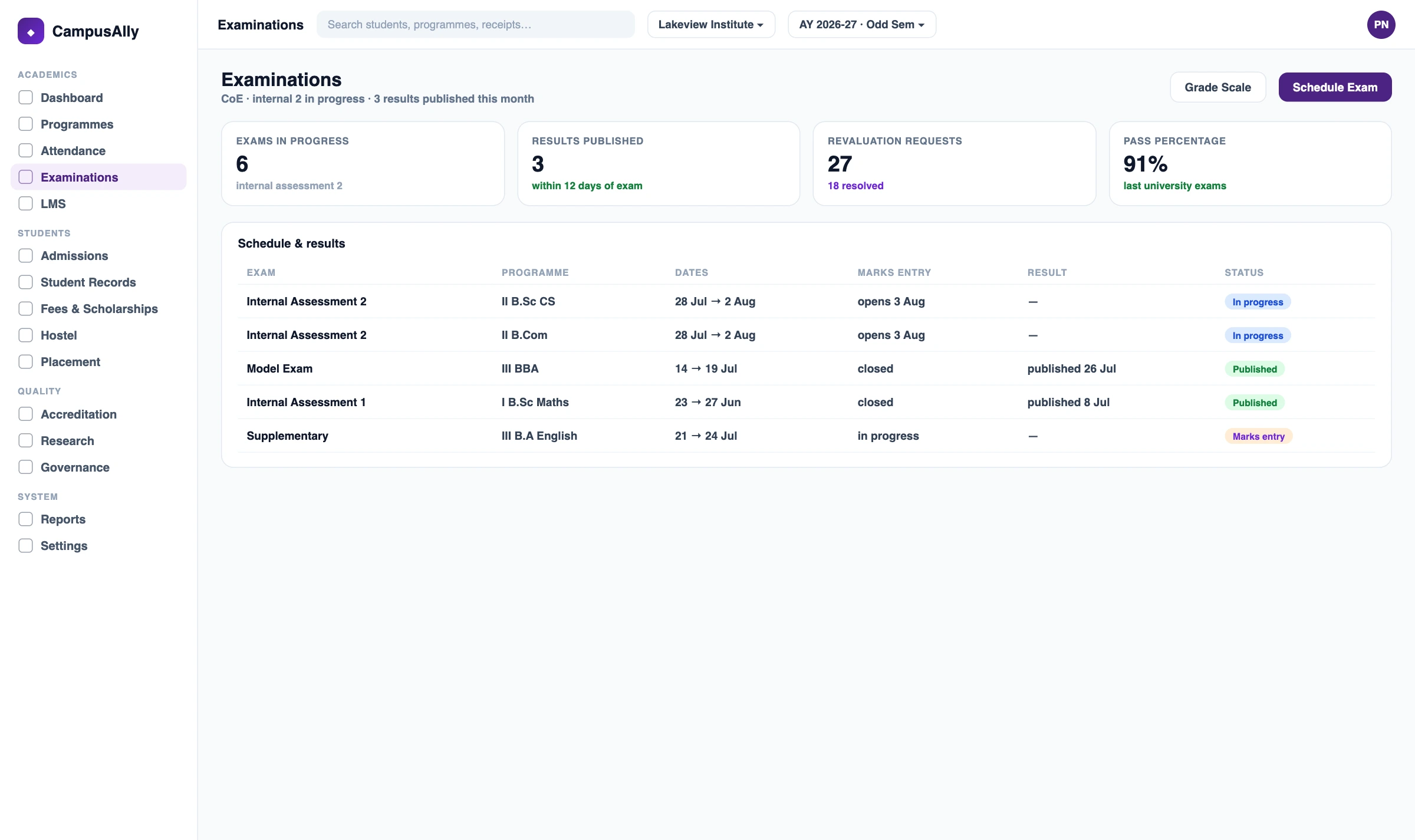Click the Fees & Scholarships sidebar icon
The image size is (1415, 840).
point(25,308)
